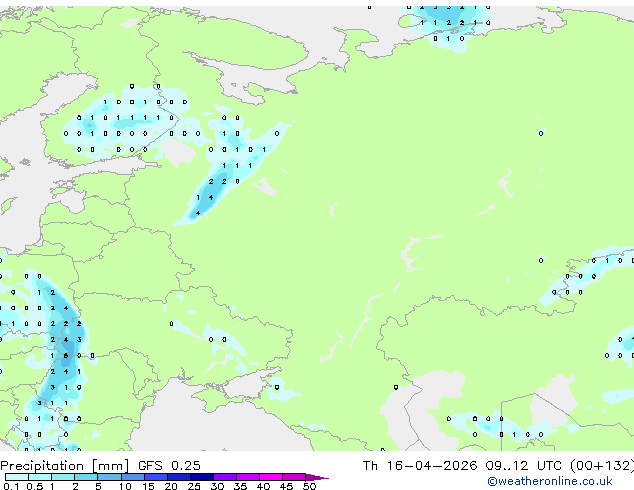Open the weatheronline.co.uk copyright link
Image resolution: width=634 pixels, height=490 pixels.
[x=550, y=481]
